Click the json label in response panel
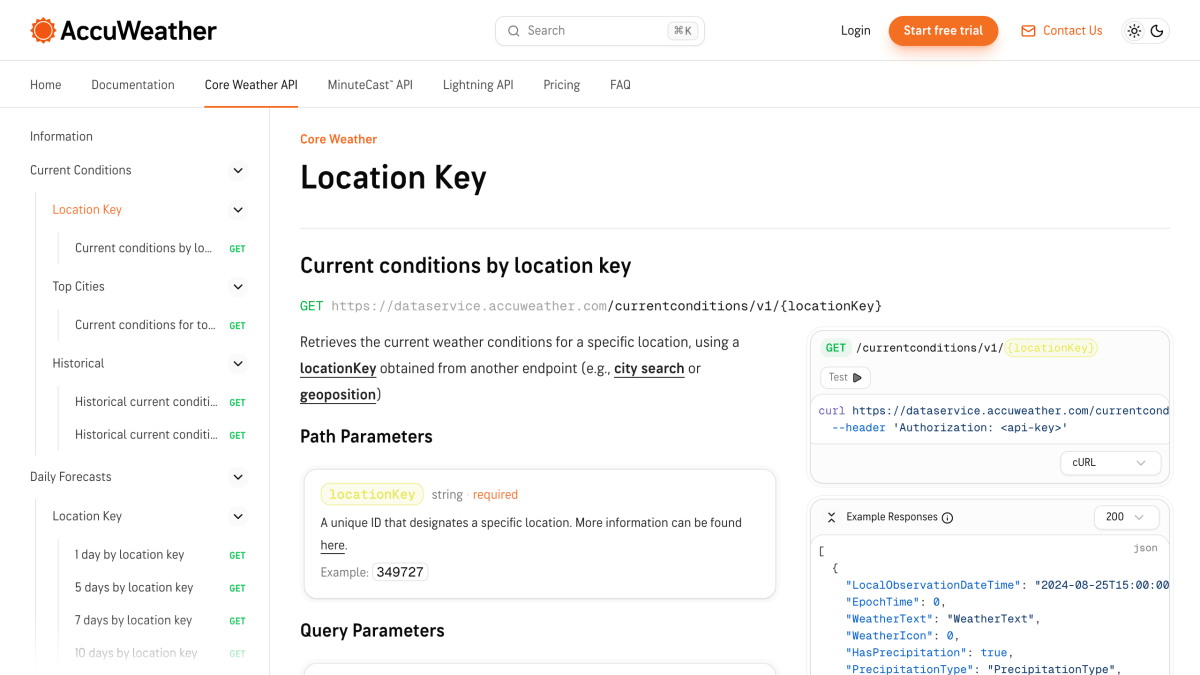The height and width of the screenshot is (675, 1200). pyautogui.click(x=1145, y=548)
